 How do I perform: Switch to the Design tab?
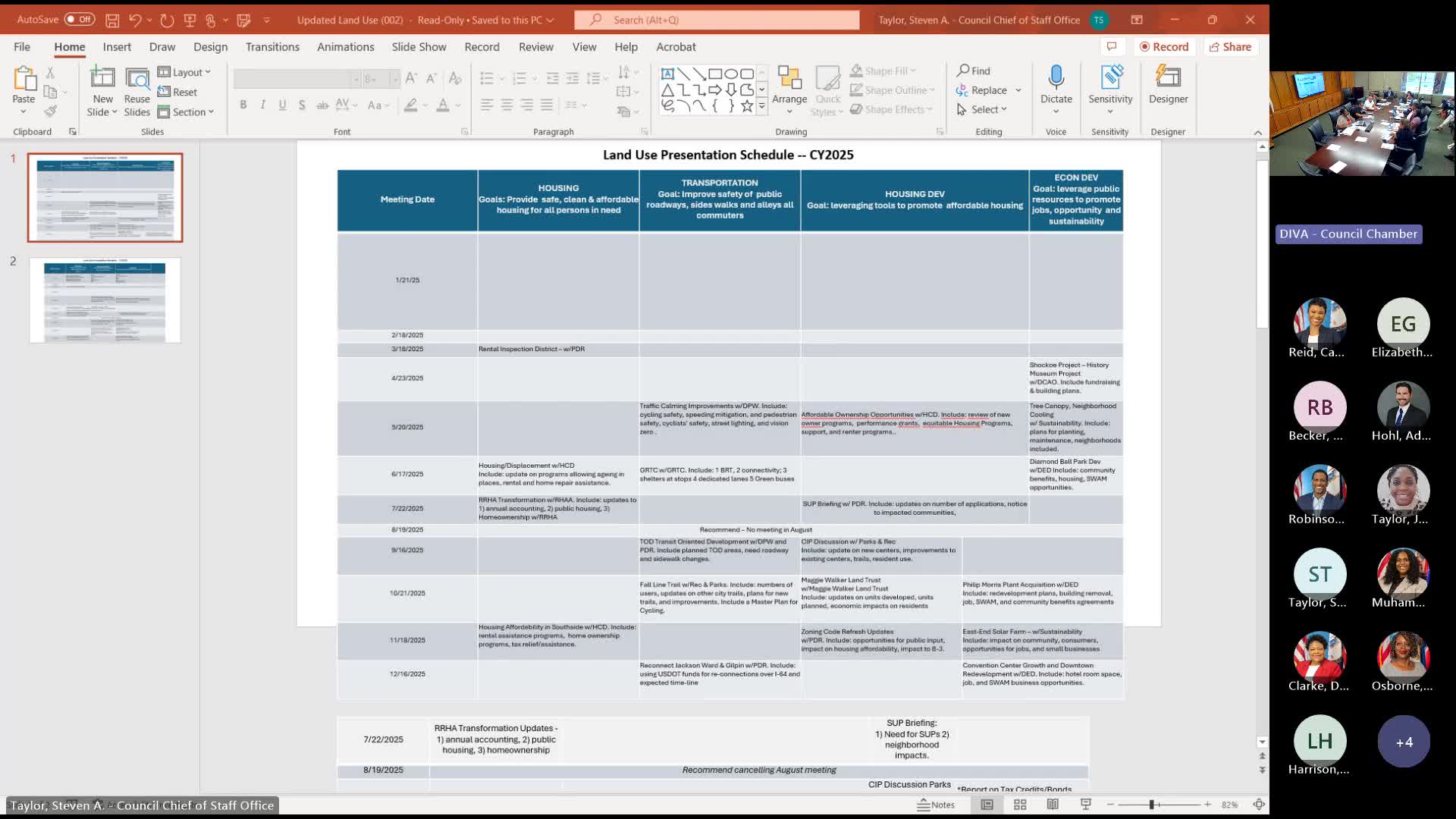(210, 47)
